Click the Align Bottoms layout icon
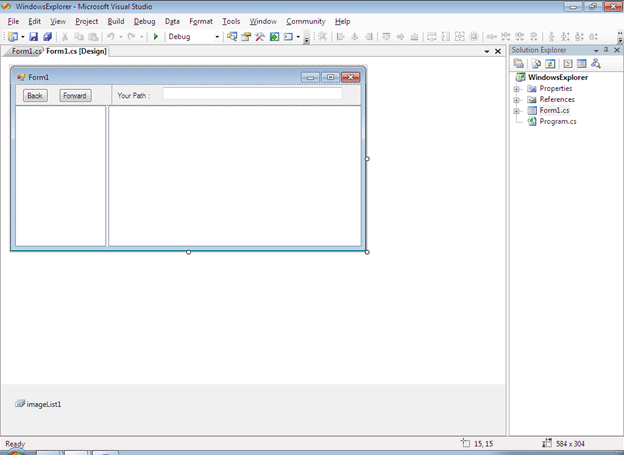The height and width of the screenshot is (455, 624). 414,37
